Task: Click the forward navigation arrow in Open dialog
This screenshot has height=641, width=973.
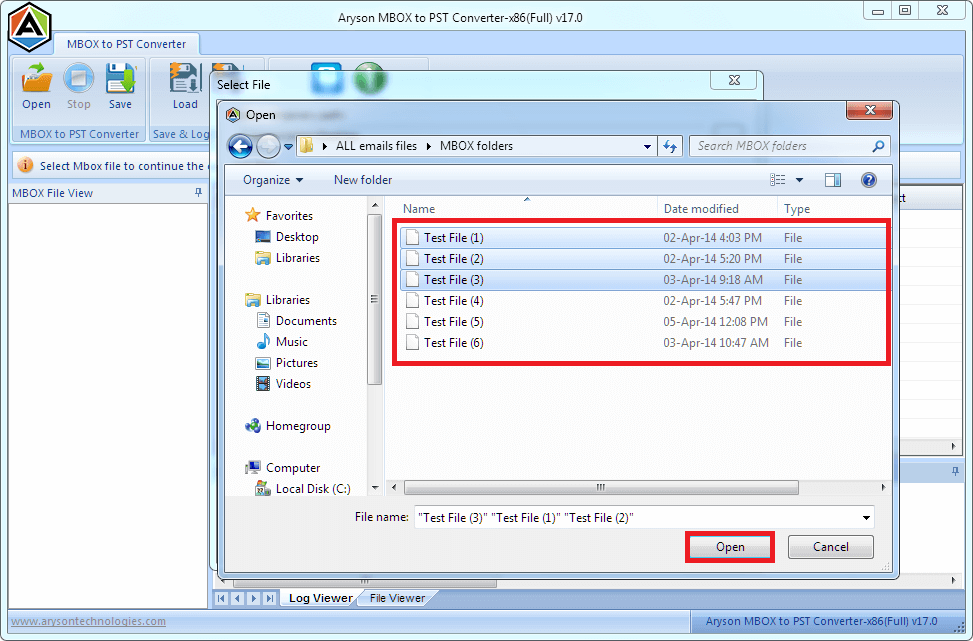Action: tap(268, 146)
